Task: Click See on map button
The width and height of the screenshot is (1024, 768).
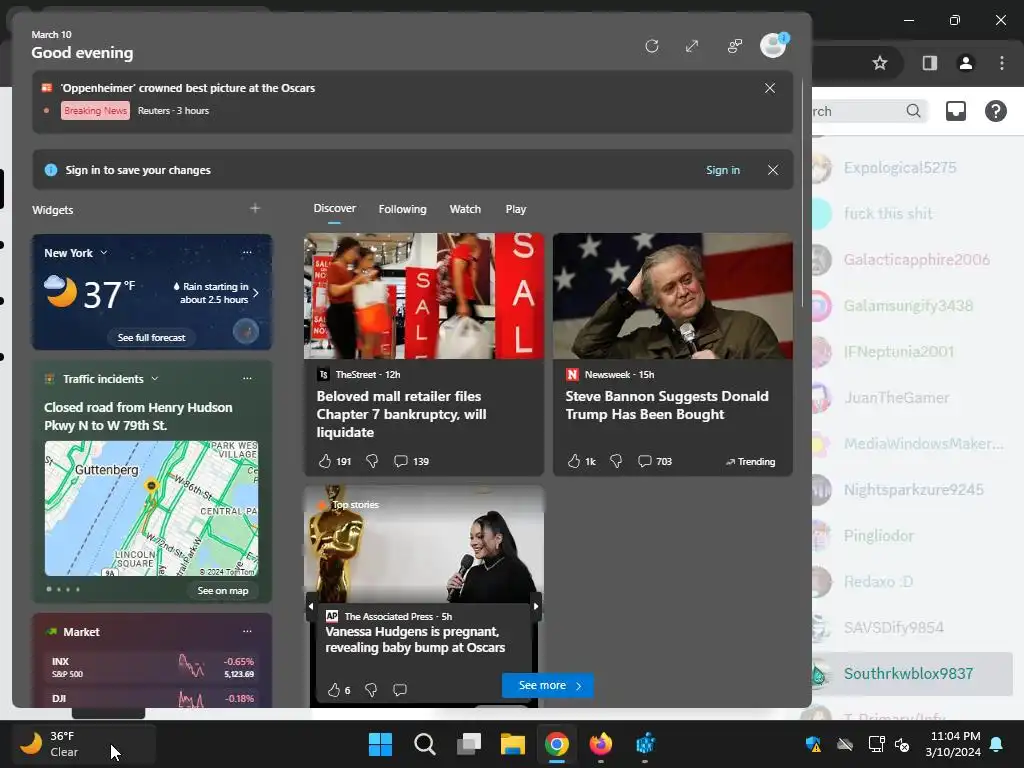Action: (223, 590)
